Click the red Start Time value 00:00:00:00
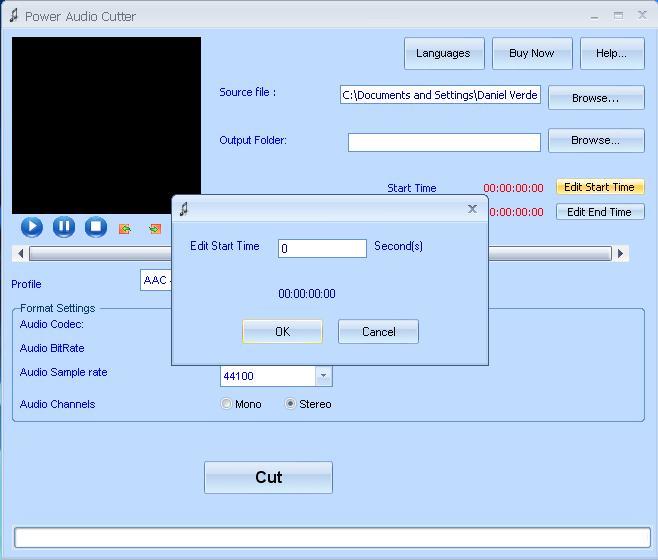The width and height of the screenshot is (658, 560). click(513, 188)
